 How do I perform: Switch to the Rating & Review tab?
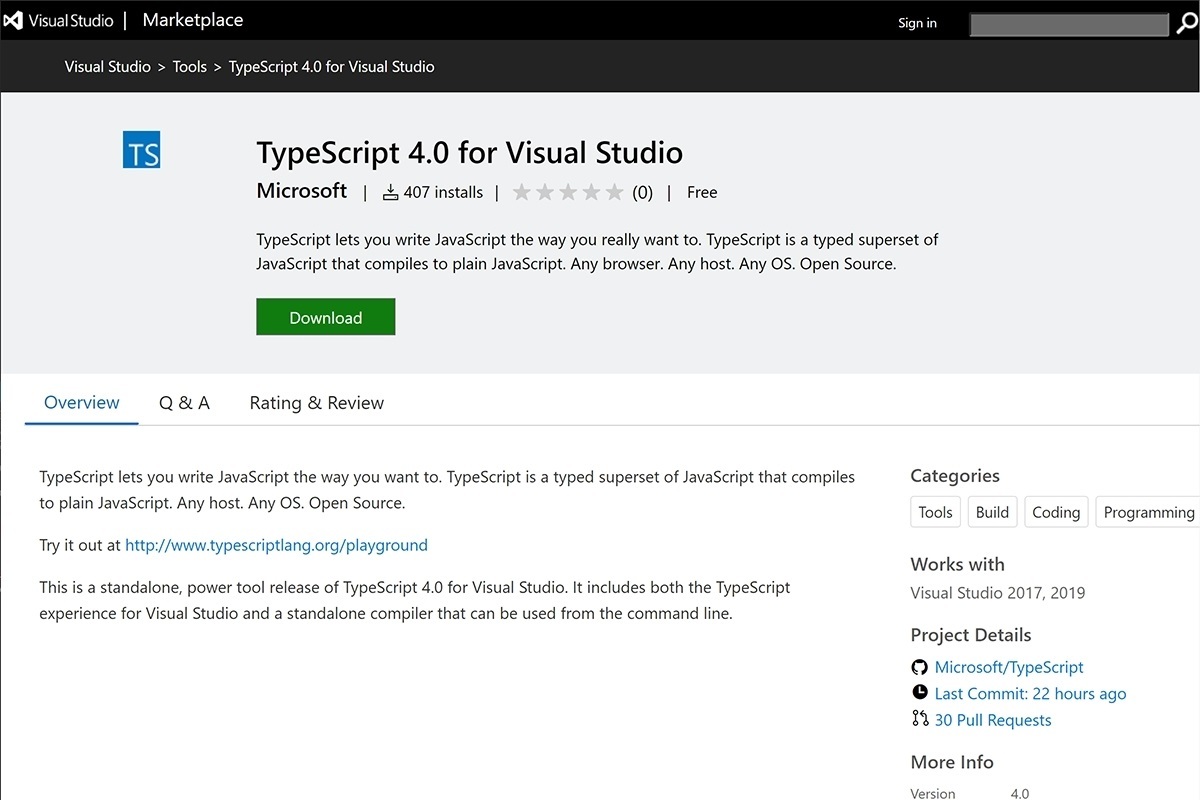tap(317, 402)
